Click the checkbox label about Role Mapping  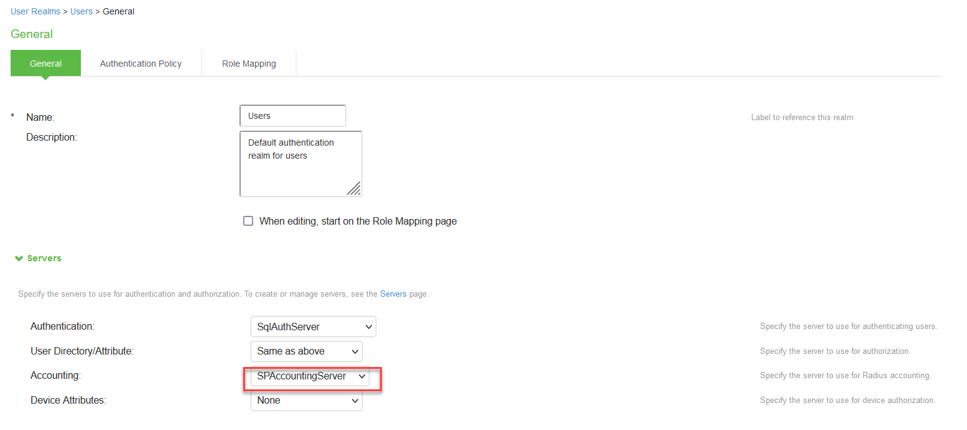coord(357,221)
